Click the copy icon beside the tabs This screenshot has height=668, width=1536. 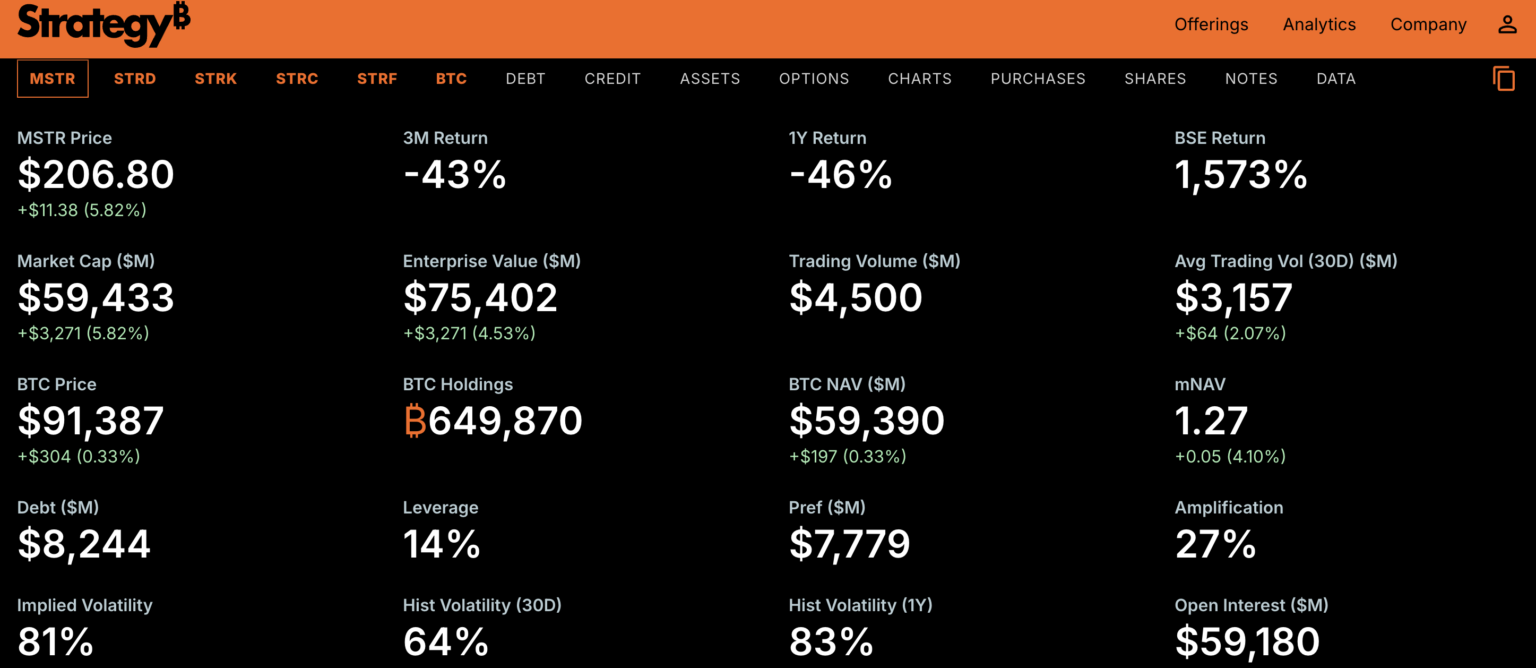(1503, 79)
